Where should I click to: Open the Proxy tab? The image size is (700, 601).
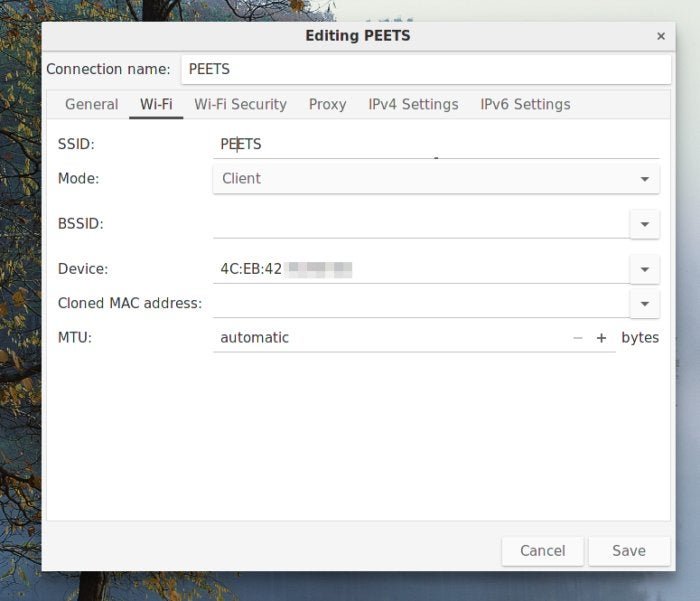327,104
